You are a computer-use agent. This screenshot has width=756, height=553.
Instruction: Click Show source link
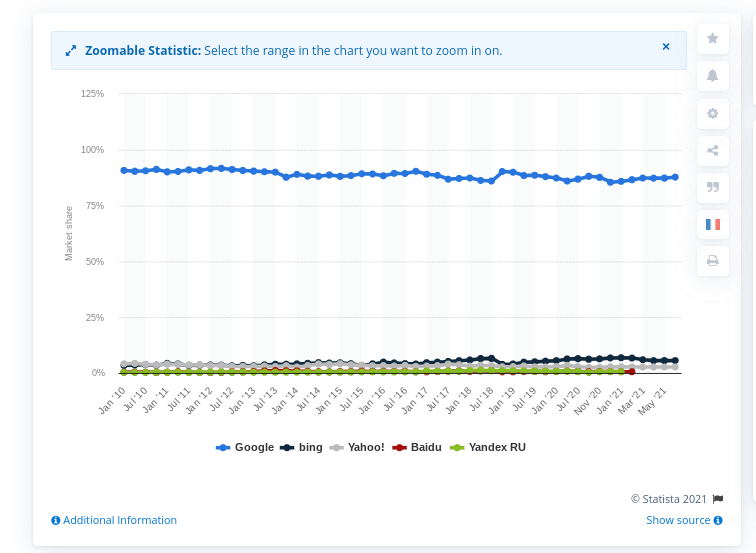point(684,520)
